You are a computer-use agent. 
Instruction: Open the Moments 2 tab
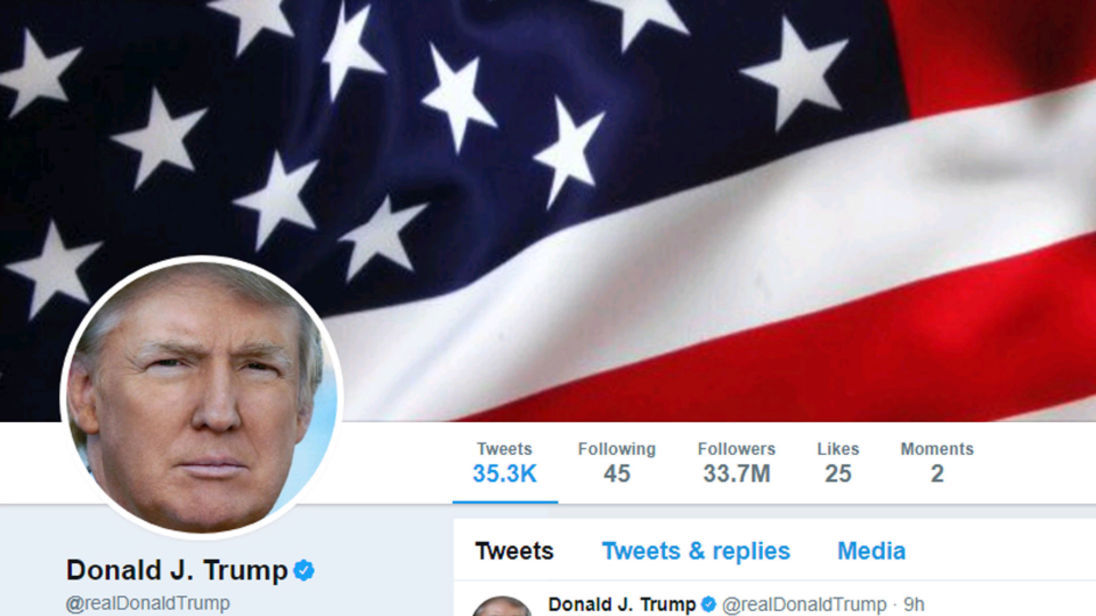(937, 462)
